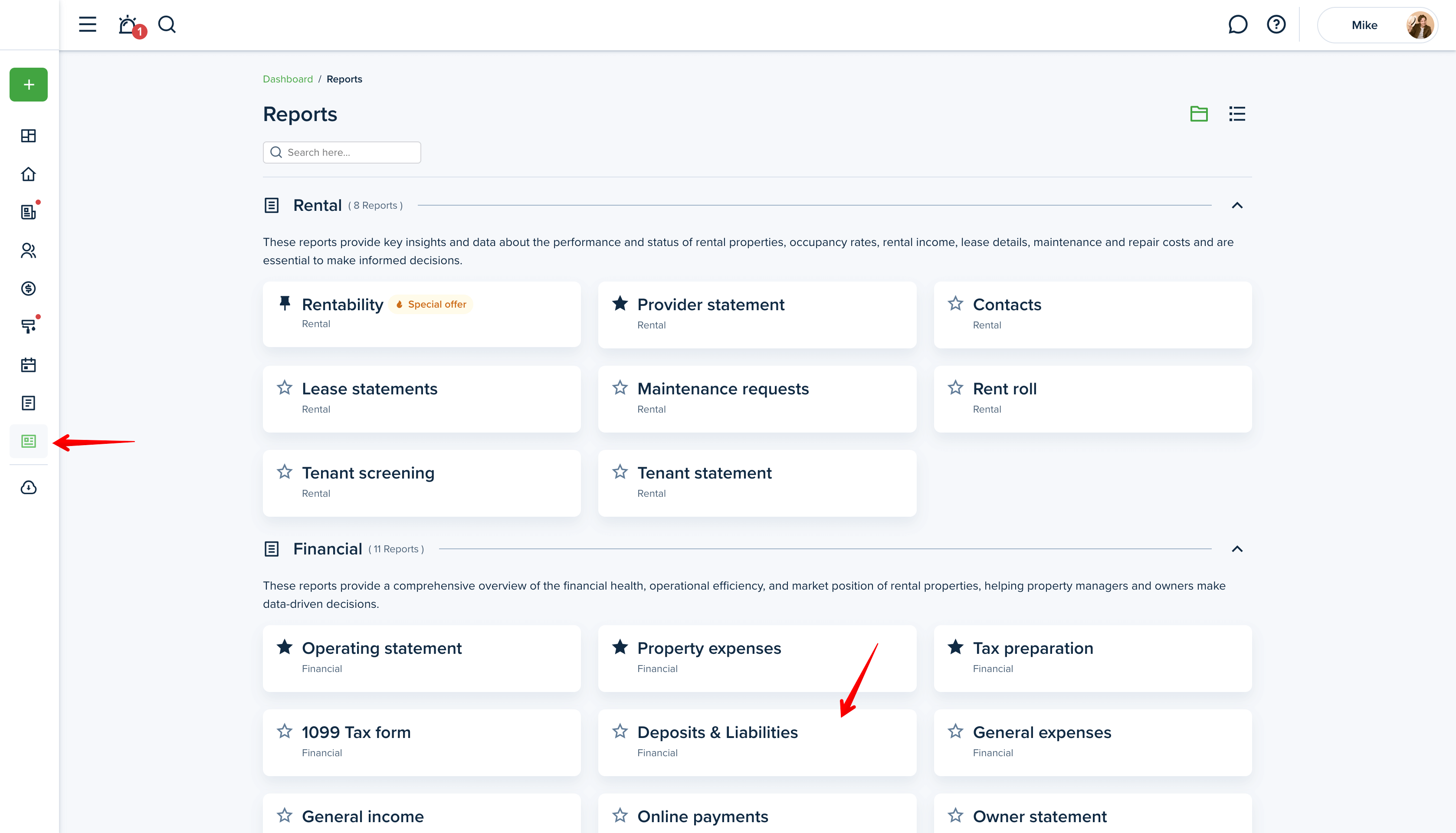Open the Rentability report

(422, 314)
